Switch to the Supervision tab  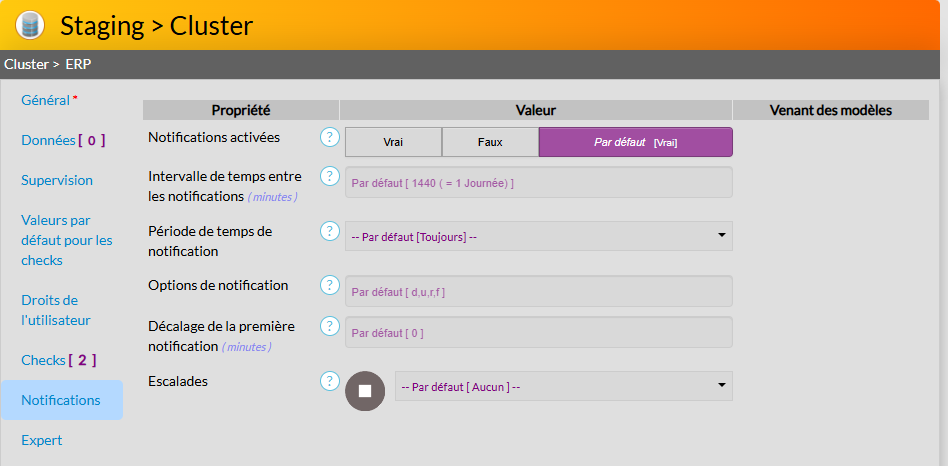click(x=57, y=180)
